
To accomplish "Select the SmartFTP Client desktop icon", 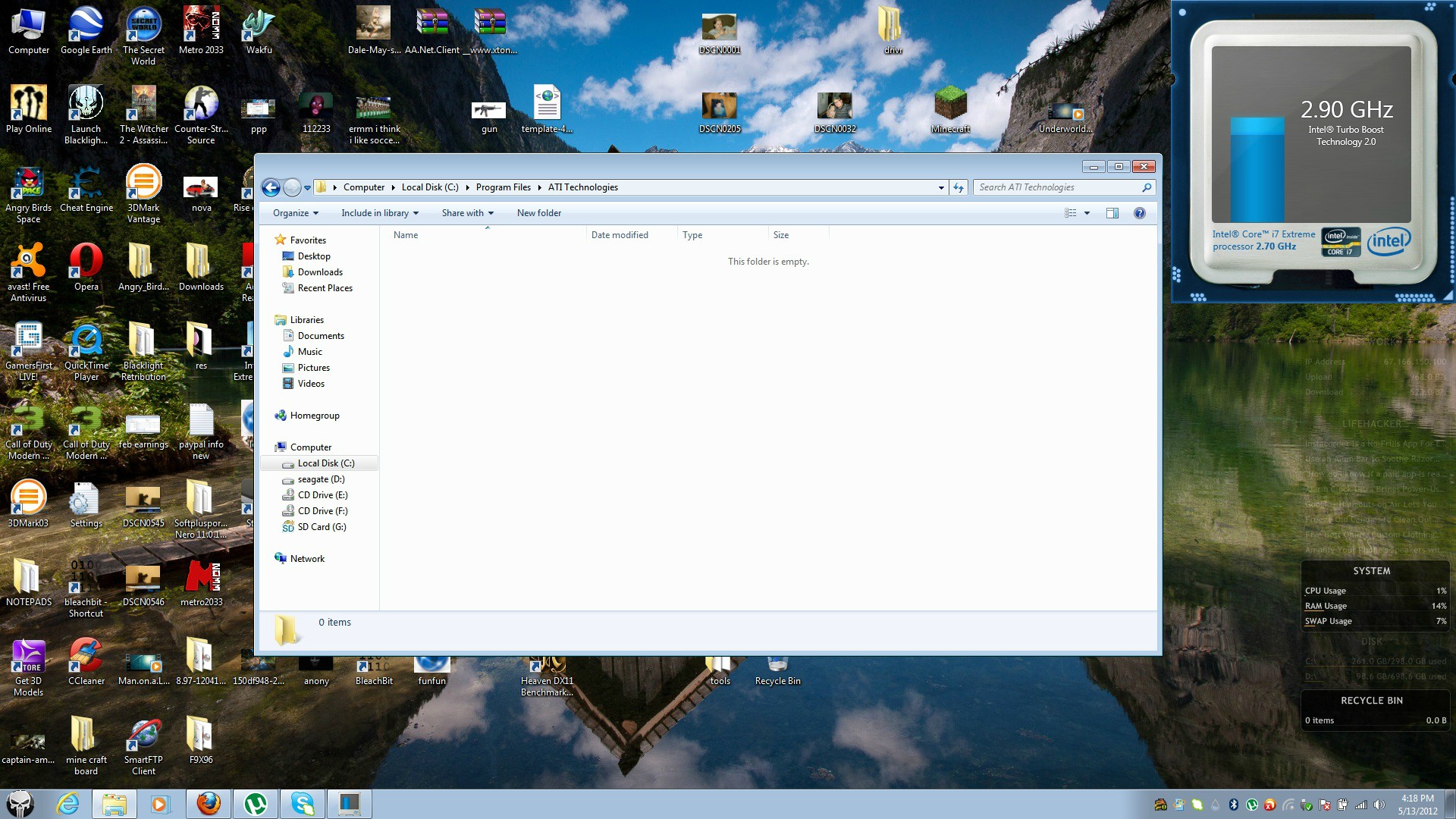I will (x=143, y=746).
